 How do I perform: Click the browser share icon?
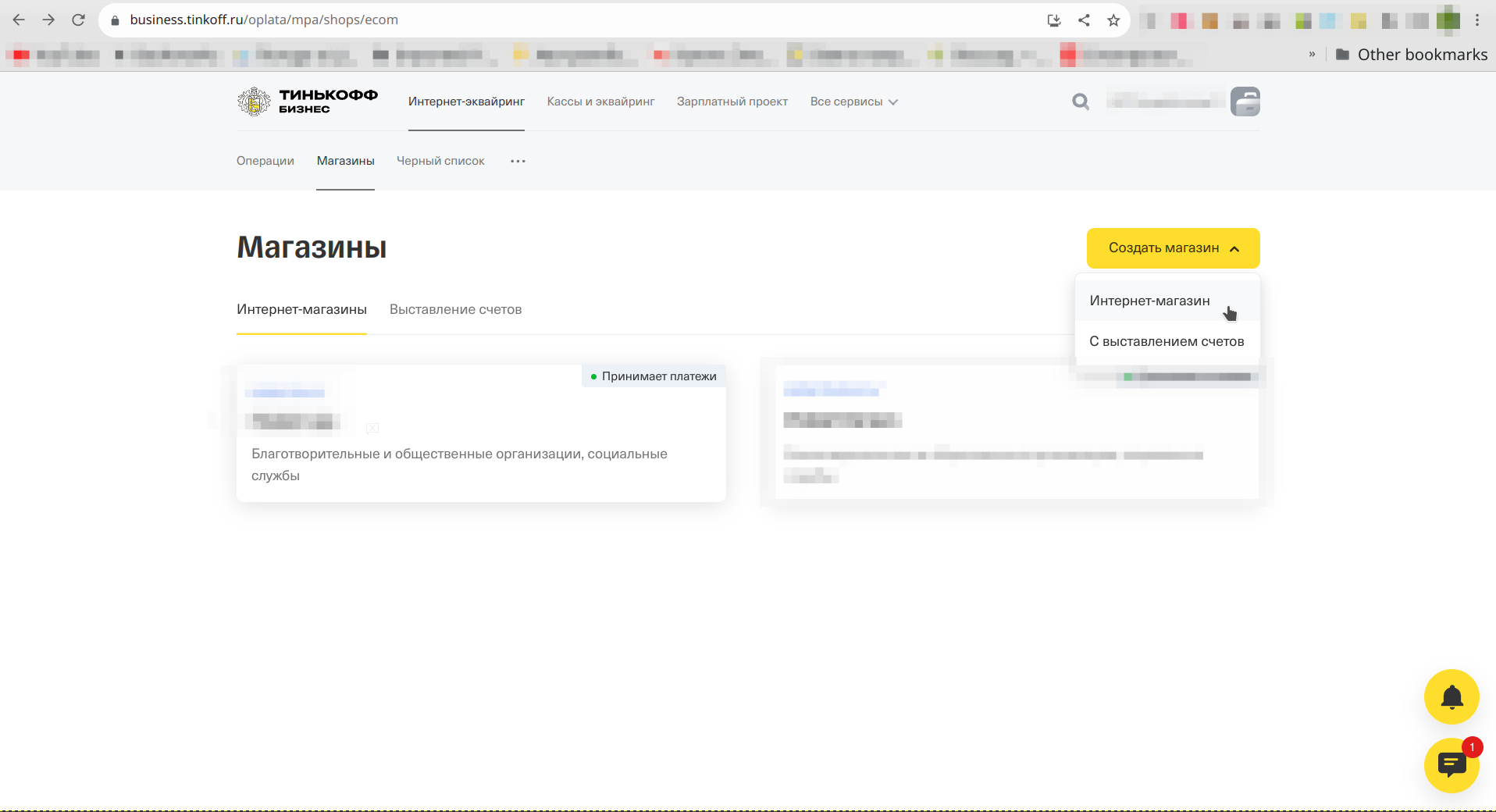tap(1084, 20)
